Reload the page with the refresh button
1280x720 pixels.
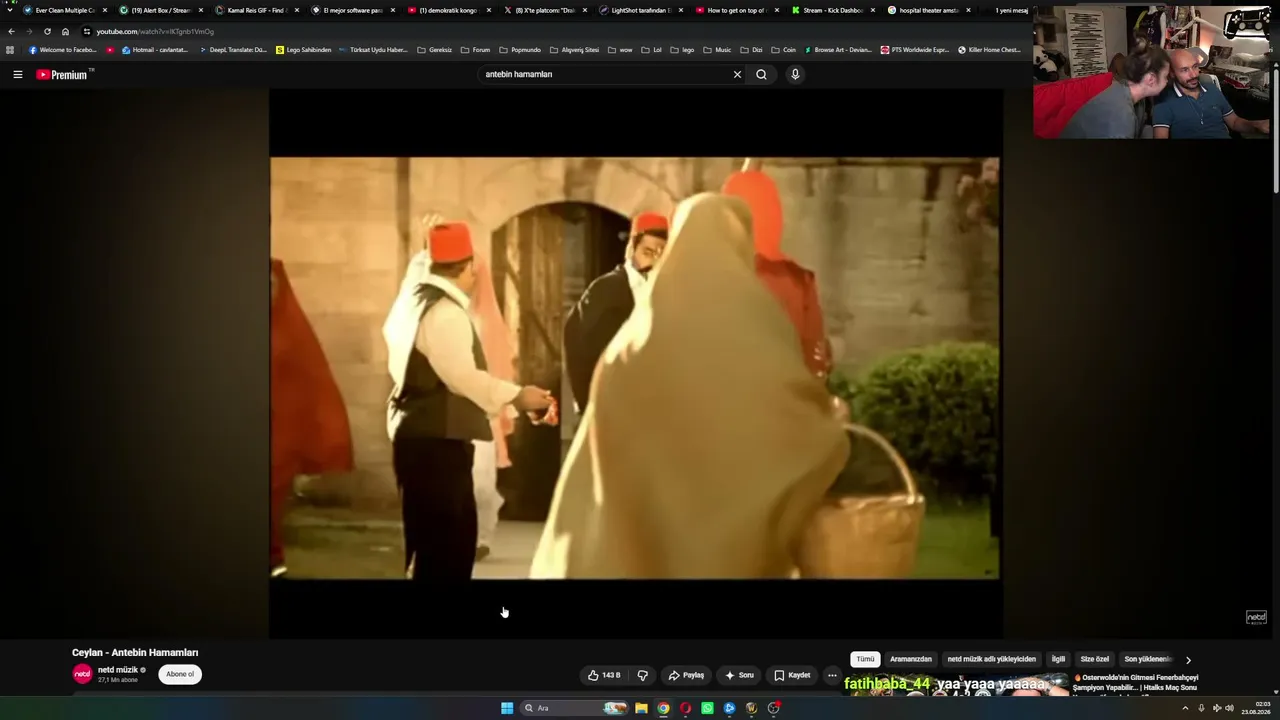(x=47, y=31)
